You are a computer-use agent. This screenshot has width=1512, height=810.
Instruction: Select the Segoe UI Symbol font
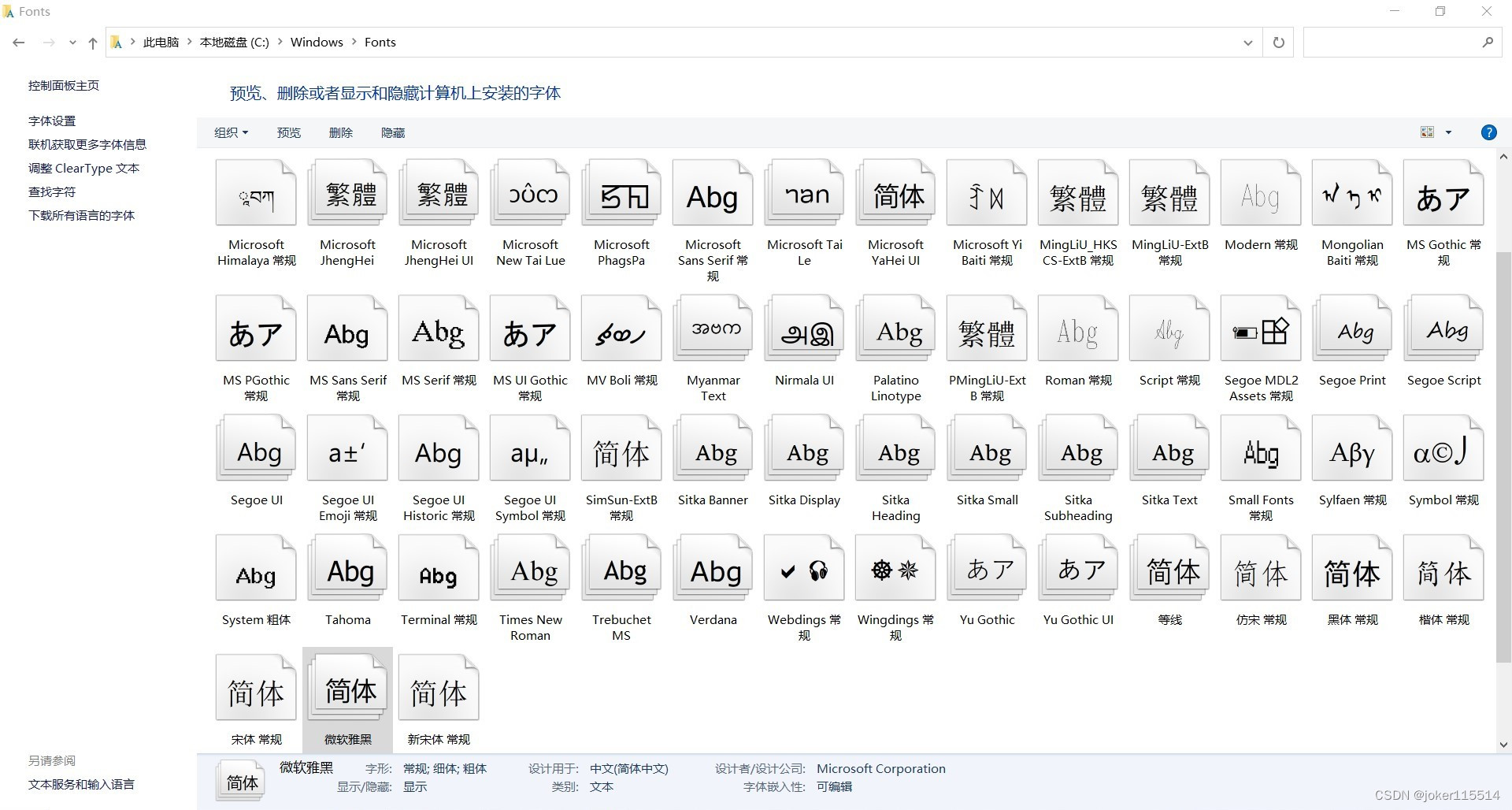[x=530, y=449]
